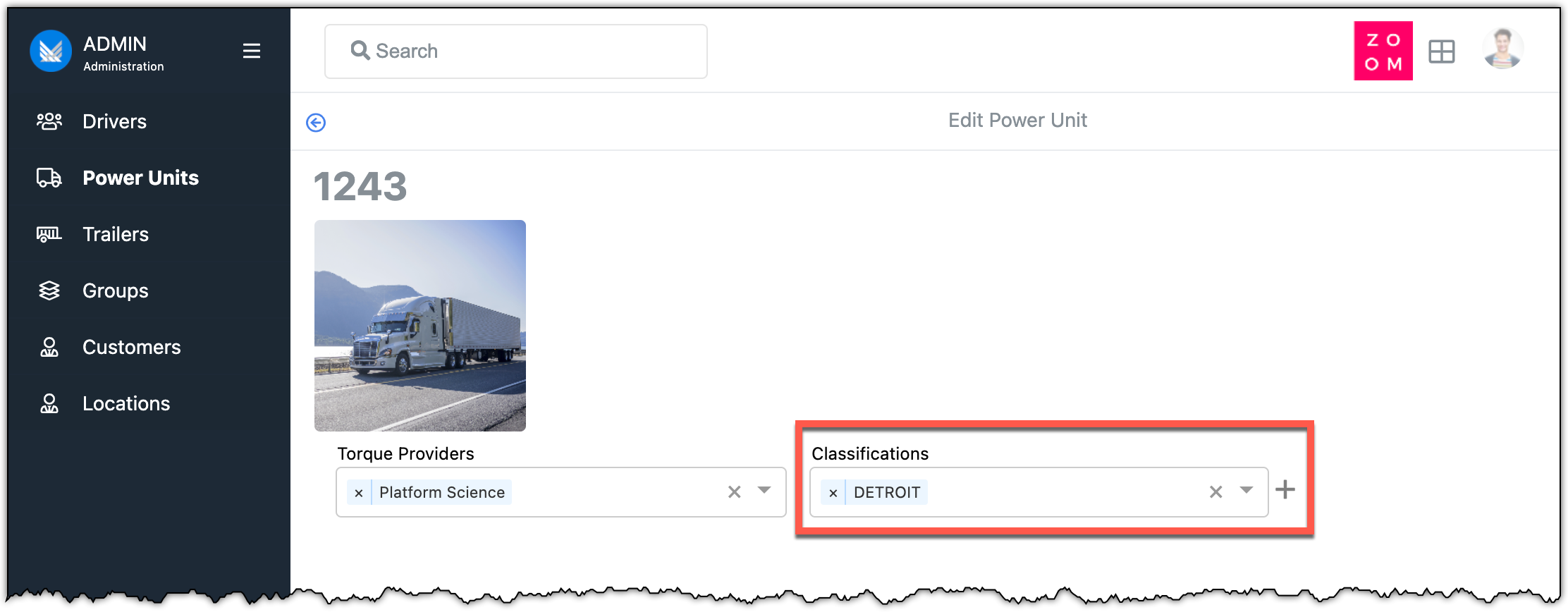The image size is (1568, 612).
Task: Navigate to Customers in sidebar
Action: tap(131, 347)
